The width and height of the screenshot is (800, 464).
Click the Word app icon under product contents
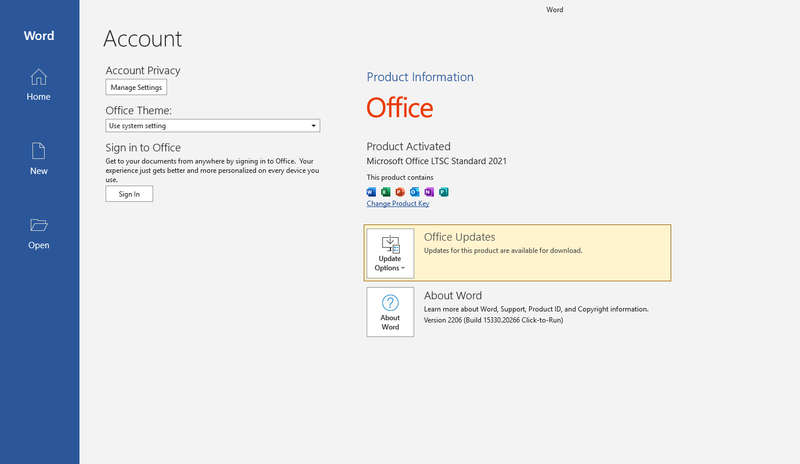[371, 192]
